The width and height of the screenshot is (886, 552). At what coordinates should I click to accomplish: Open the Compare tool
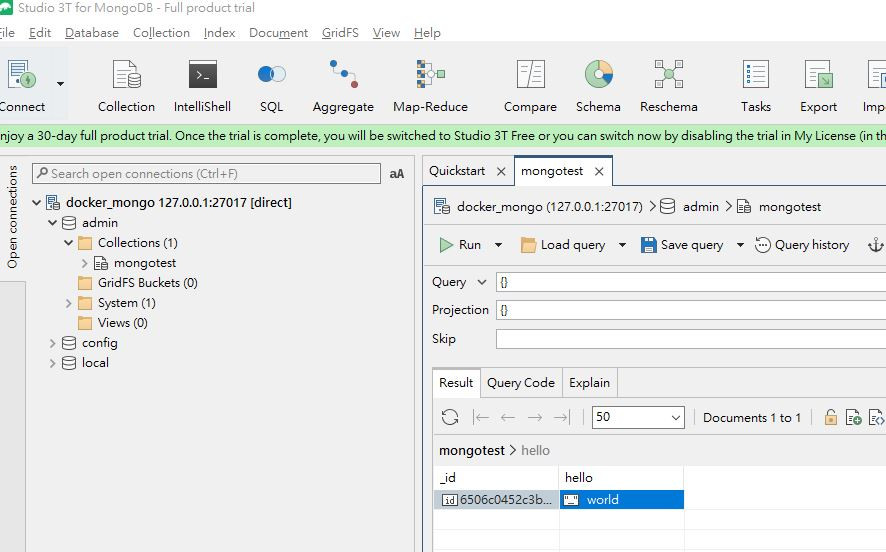(530, 85)
